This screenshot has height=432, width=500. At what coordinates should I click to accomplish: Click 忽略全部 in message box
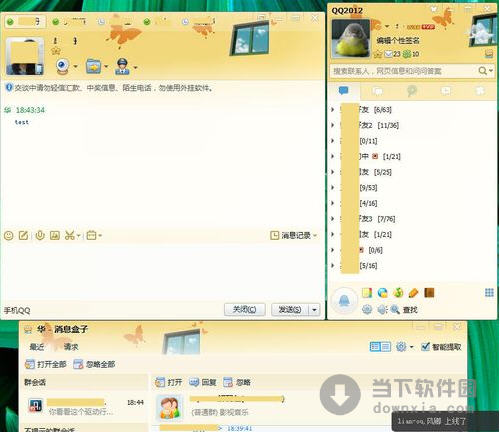[94, 364]
